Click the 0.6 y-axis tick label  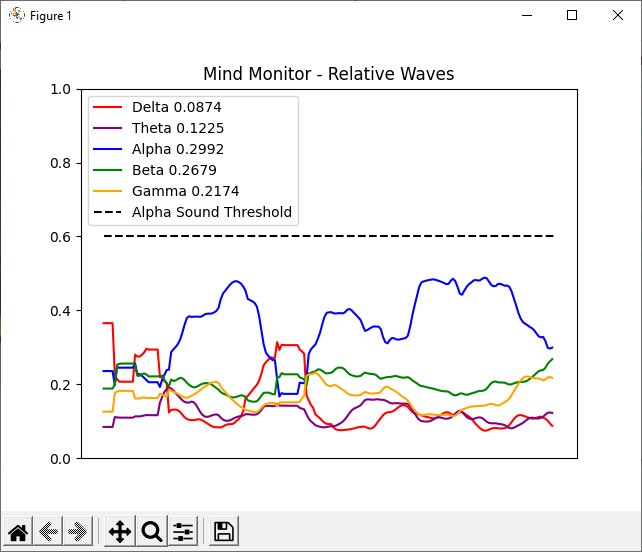coord(60,237)
